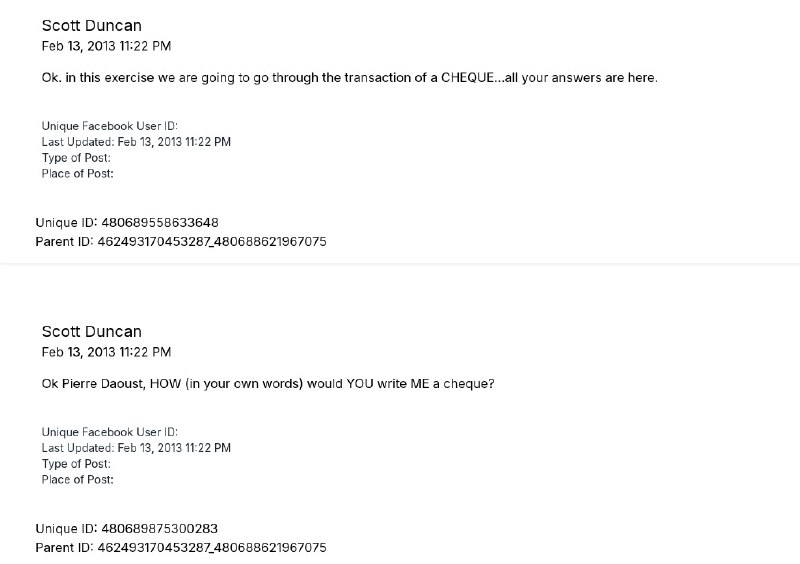
Task: Click the second Scott Duncan author name
Action: (x=91, y=332)
